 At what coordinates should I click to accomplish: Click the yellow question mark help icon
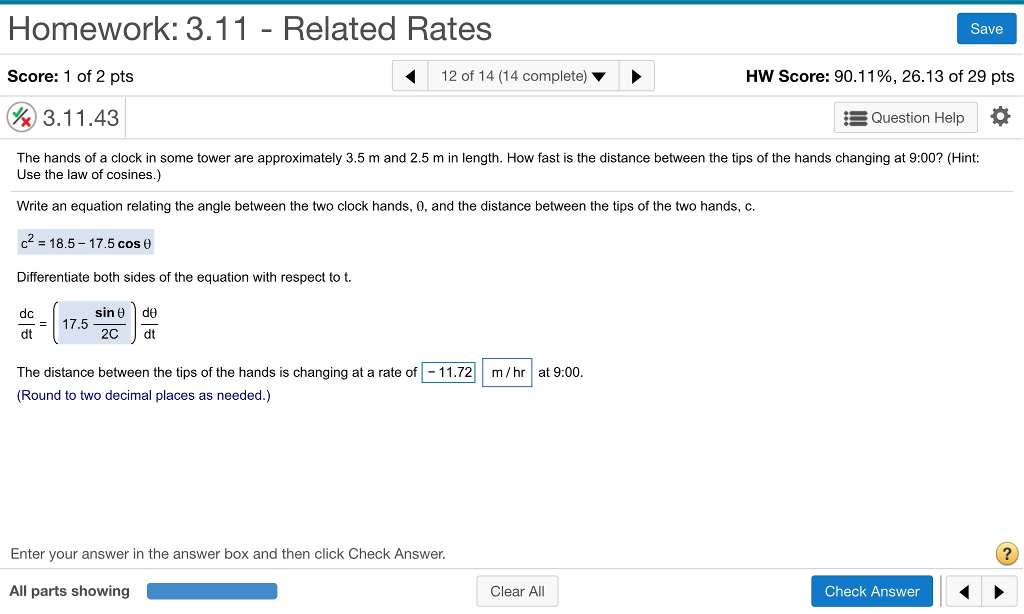pyautogui.click(x=1005, y=553)
